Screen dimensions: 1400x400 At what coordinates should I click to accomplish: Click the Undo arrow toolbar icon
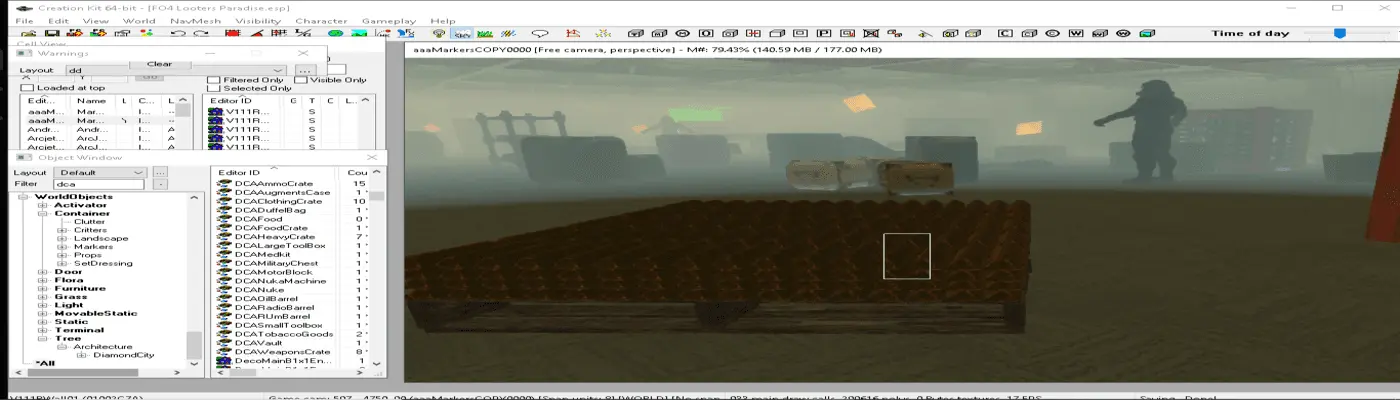[x=178, y=33]
